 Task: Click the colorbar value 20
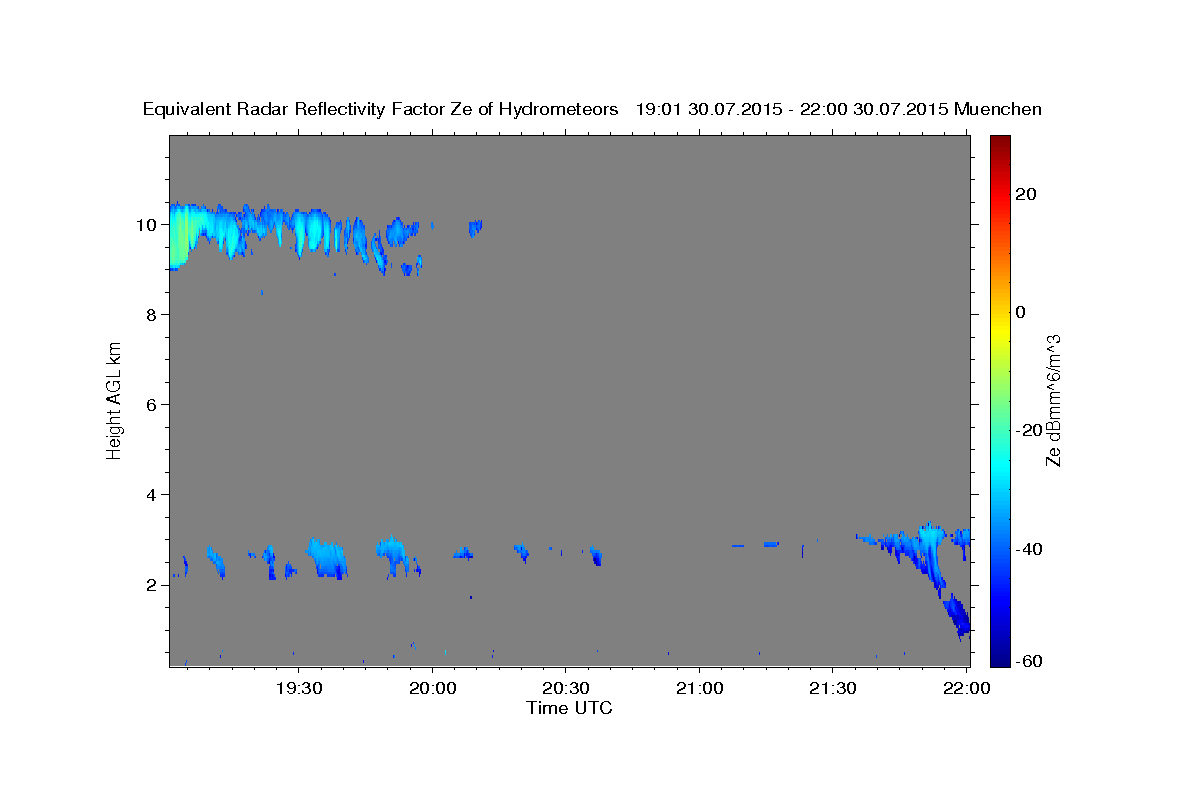1025,194
